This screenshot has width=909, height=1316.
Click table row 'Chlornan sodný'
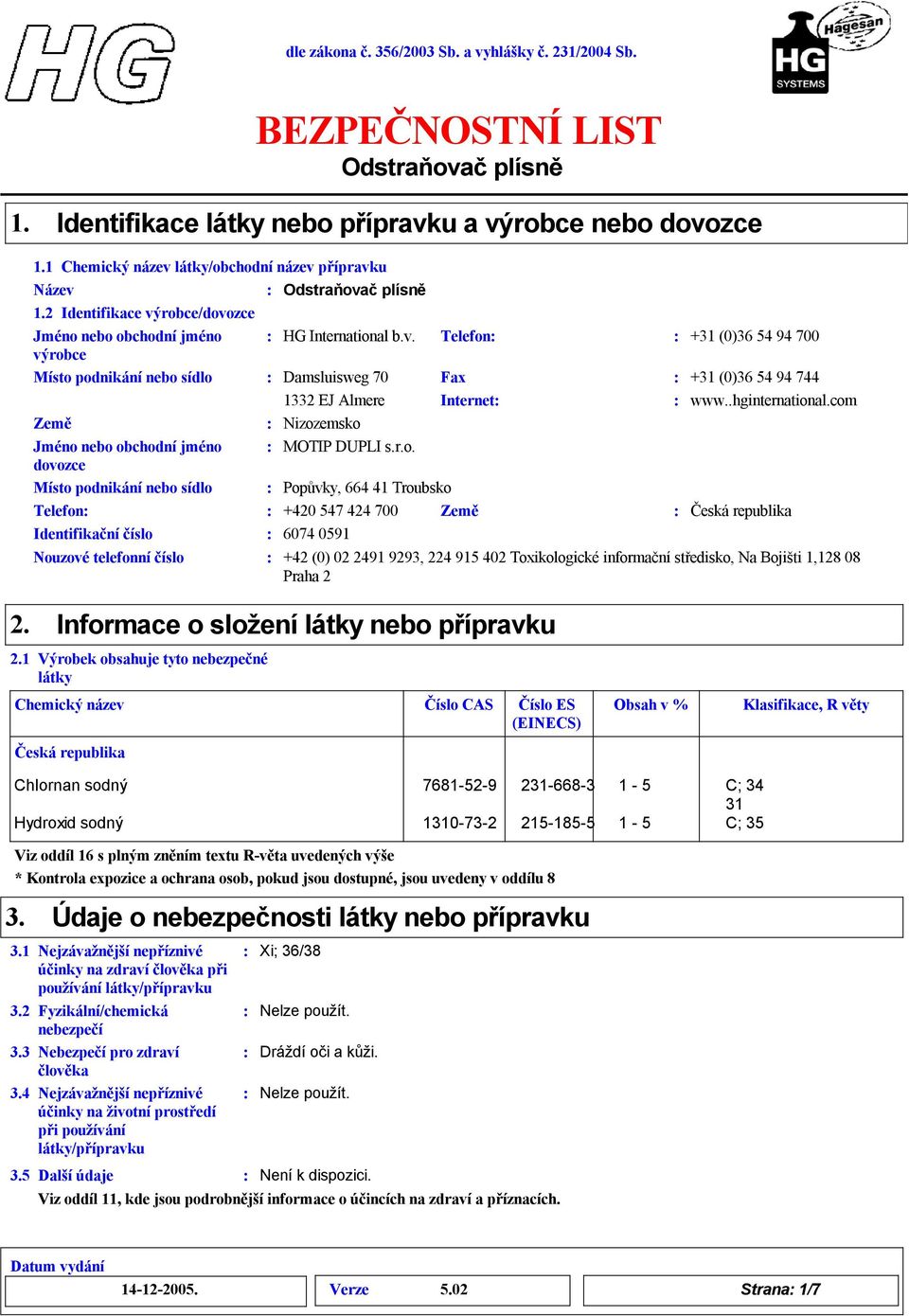pyautogui.click(x=456, y=786)
